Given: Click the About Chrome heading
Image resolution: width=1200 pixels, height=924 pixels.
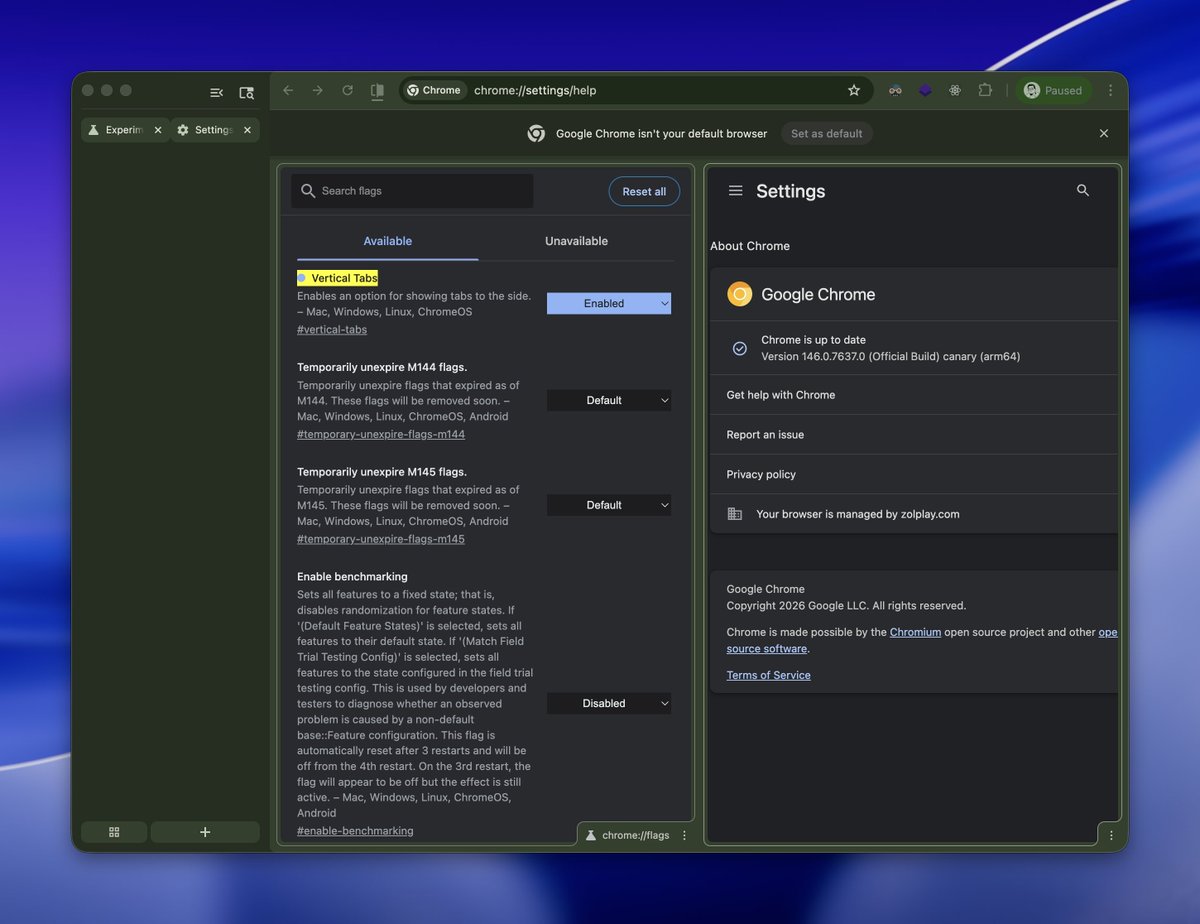Looking at the screenshot, I should click(750, 246).
